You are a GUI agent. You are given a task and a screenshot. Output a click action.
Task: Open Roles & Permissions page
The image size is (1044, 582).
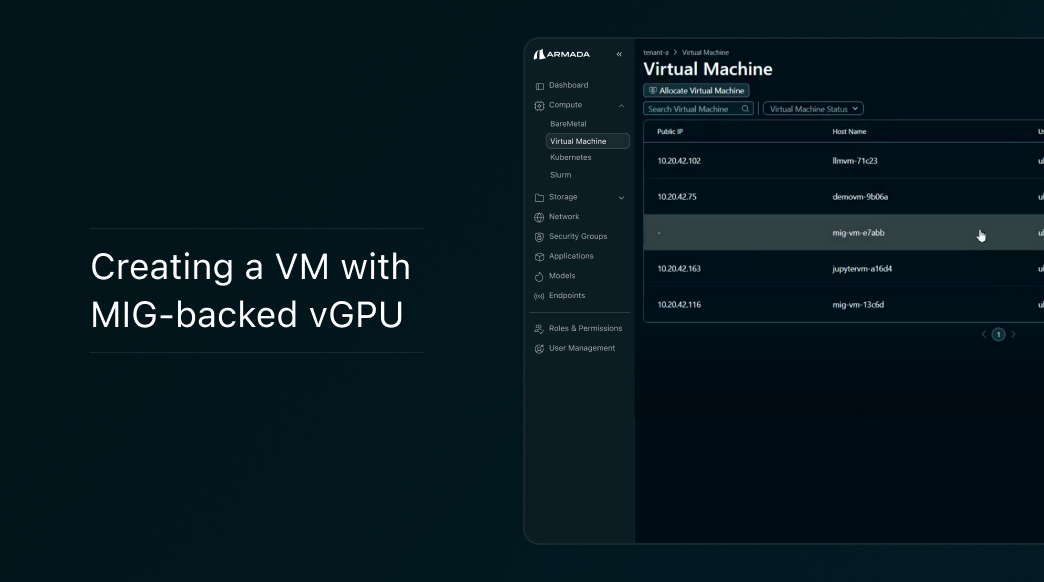click(585, 328)
